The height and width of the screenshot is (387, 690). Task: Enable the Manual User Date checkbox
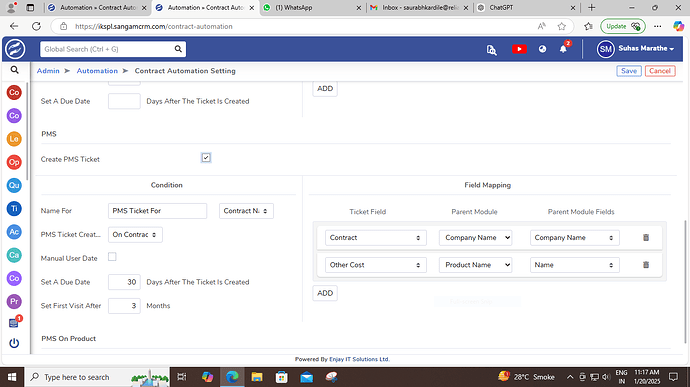112,257
